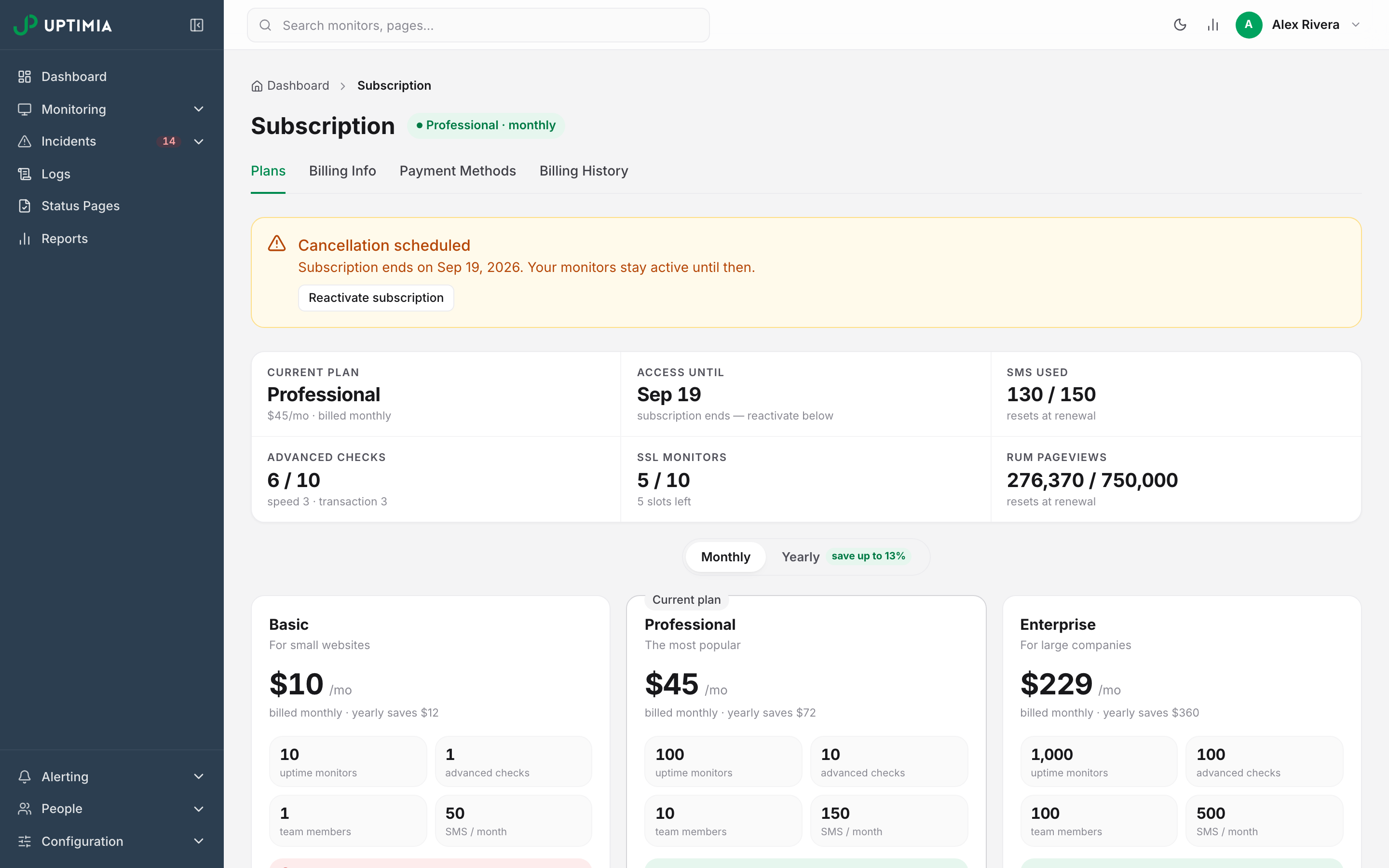Image resolution: width=1389 pixels, height=868 pixels.
Task: Expand the Configuration menu chevron
Action: click(199, 841)
